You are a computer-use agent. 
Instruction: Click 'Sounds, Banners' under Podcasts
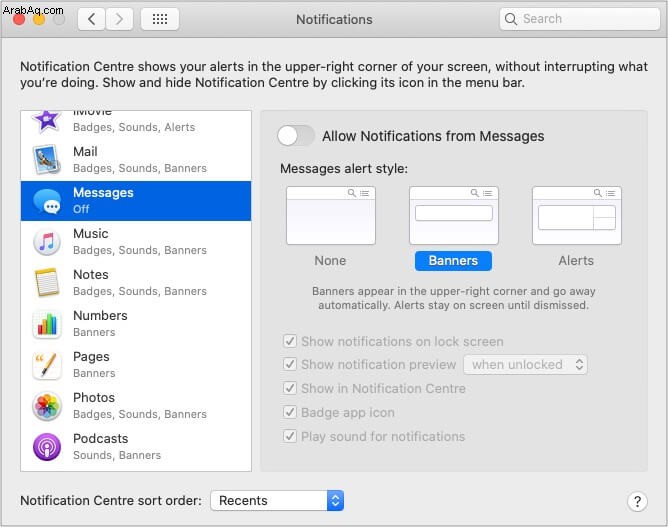pos(117,455)
